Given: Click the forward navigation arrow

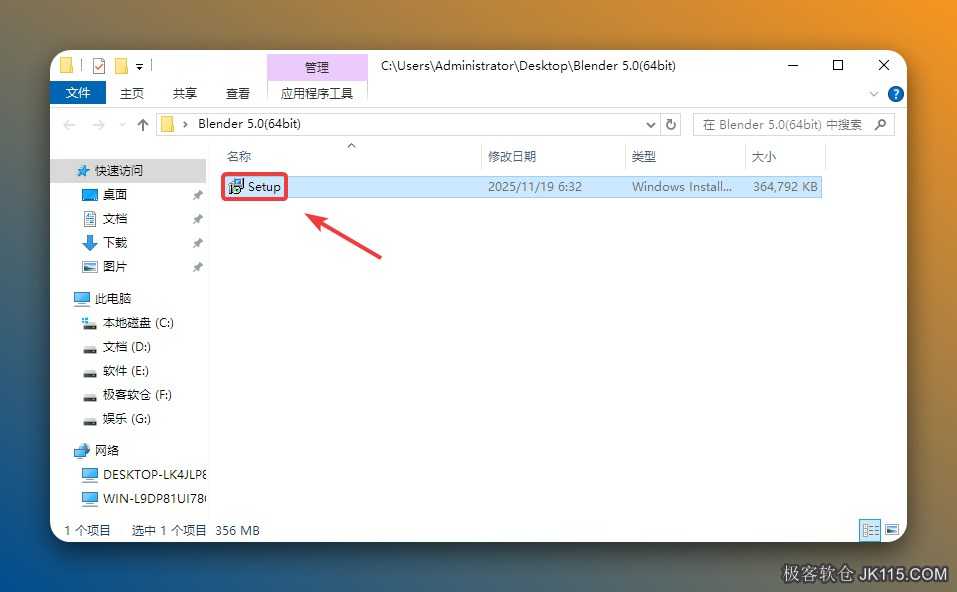Looking at the screenshot, I should coord(98,125).
